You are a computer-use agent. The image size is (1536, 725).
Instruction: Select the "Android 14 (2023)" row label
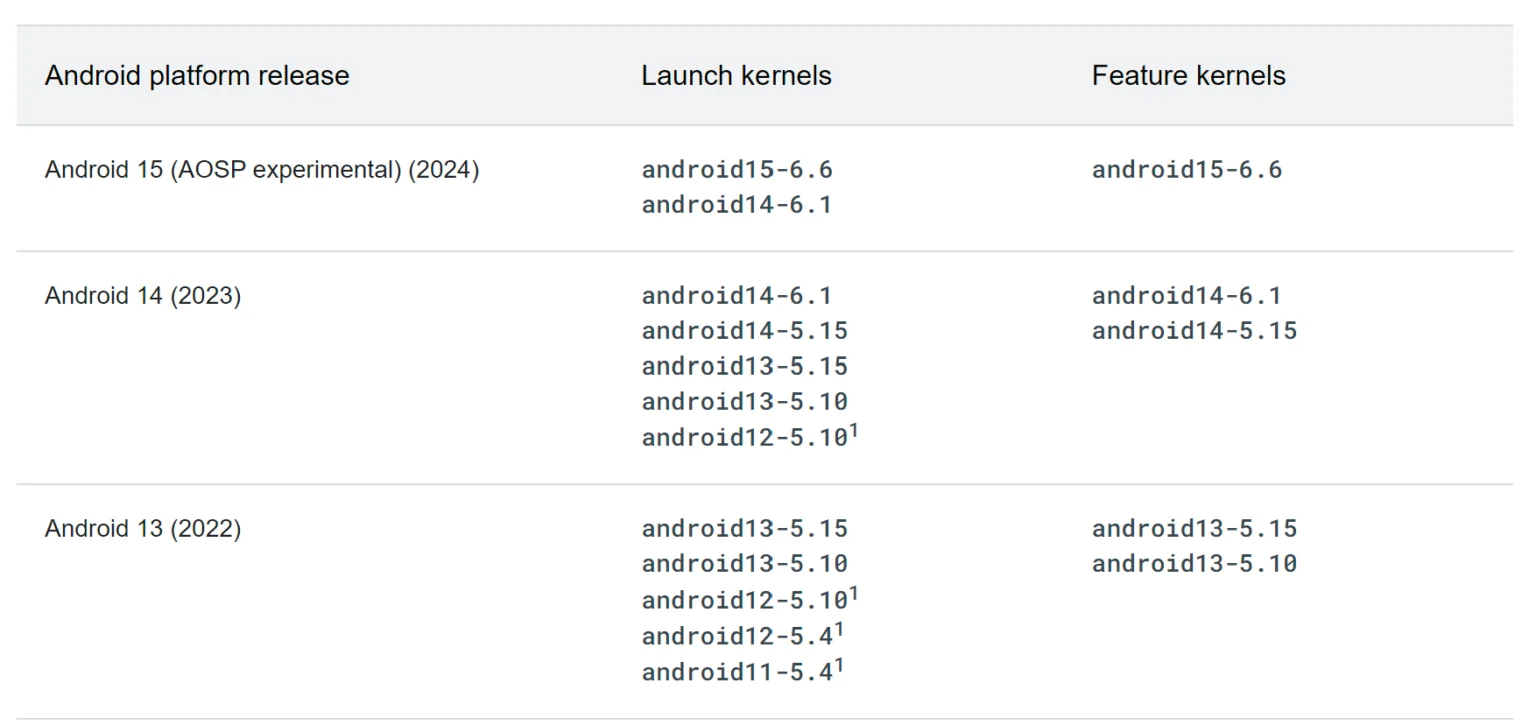point(143,296)
